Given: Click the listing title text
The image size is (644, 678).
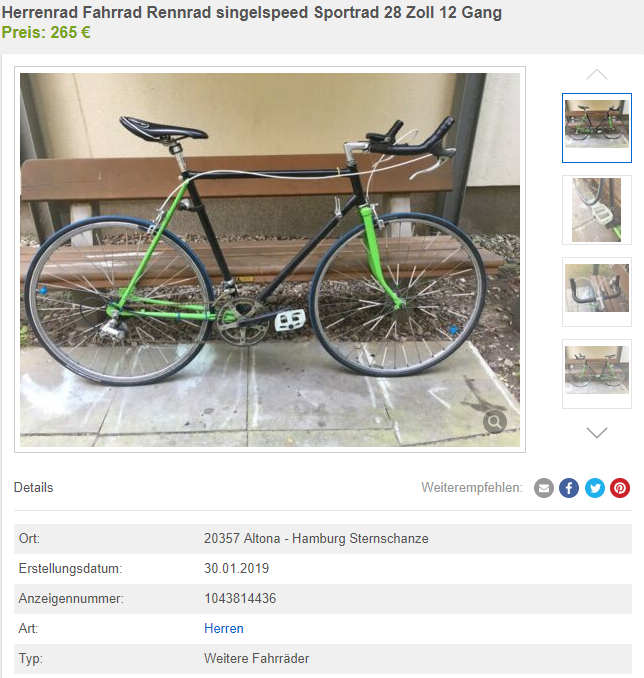Looking at the screenshot, I should click(x=252, y=13).
